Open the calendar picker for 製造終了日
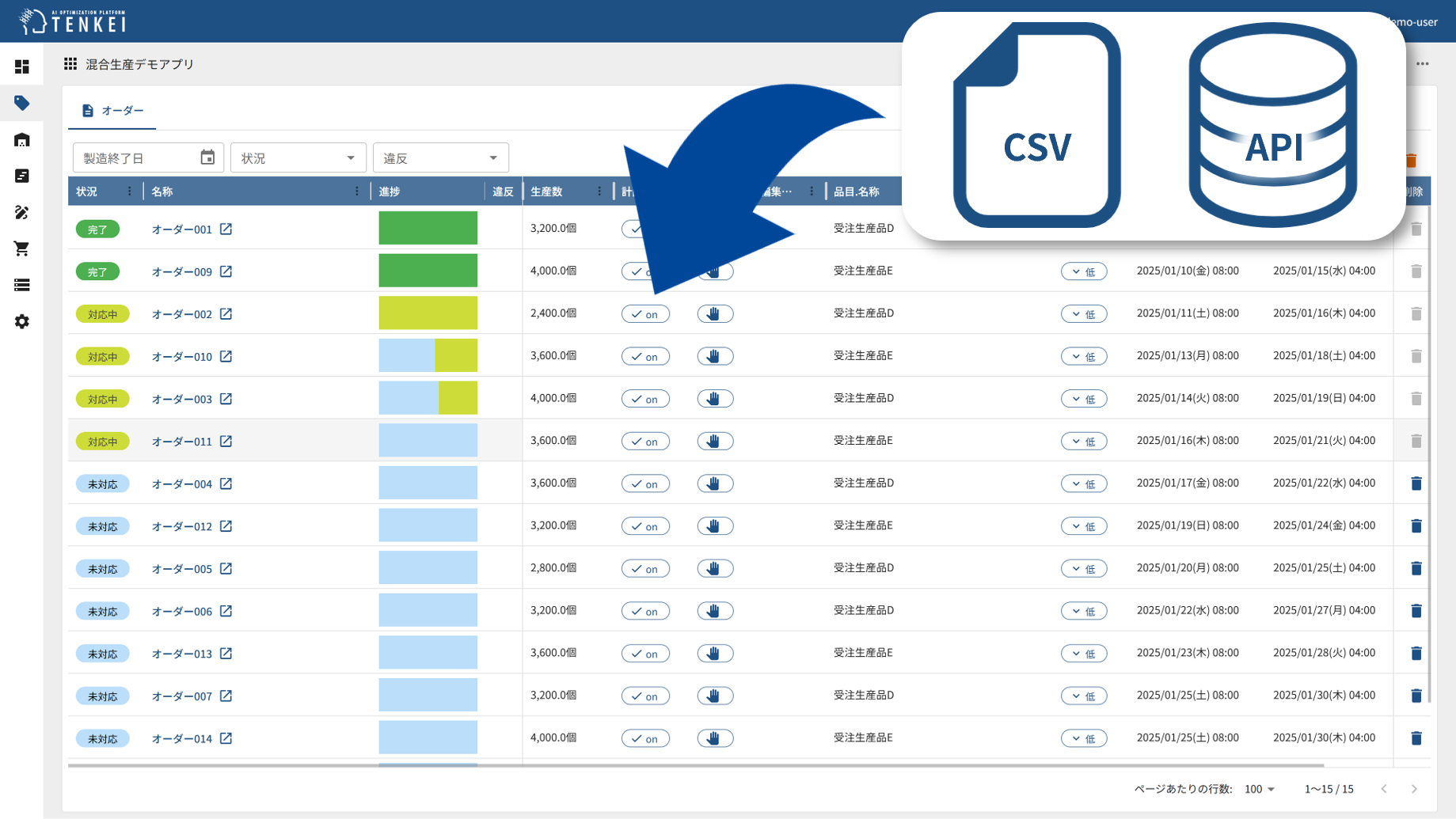1456x819 pixels. click(207, 157)
